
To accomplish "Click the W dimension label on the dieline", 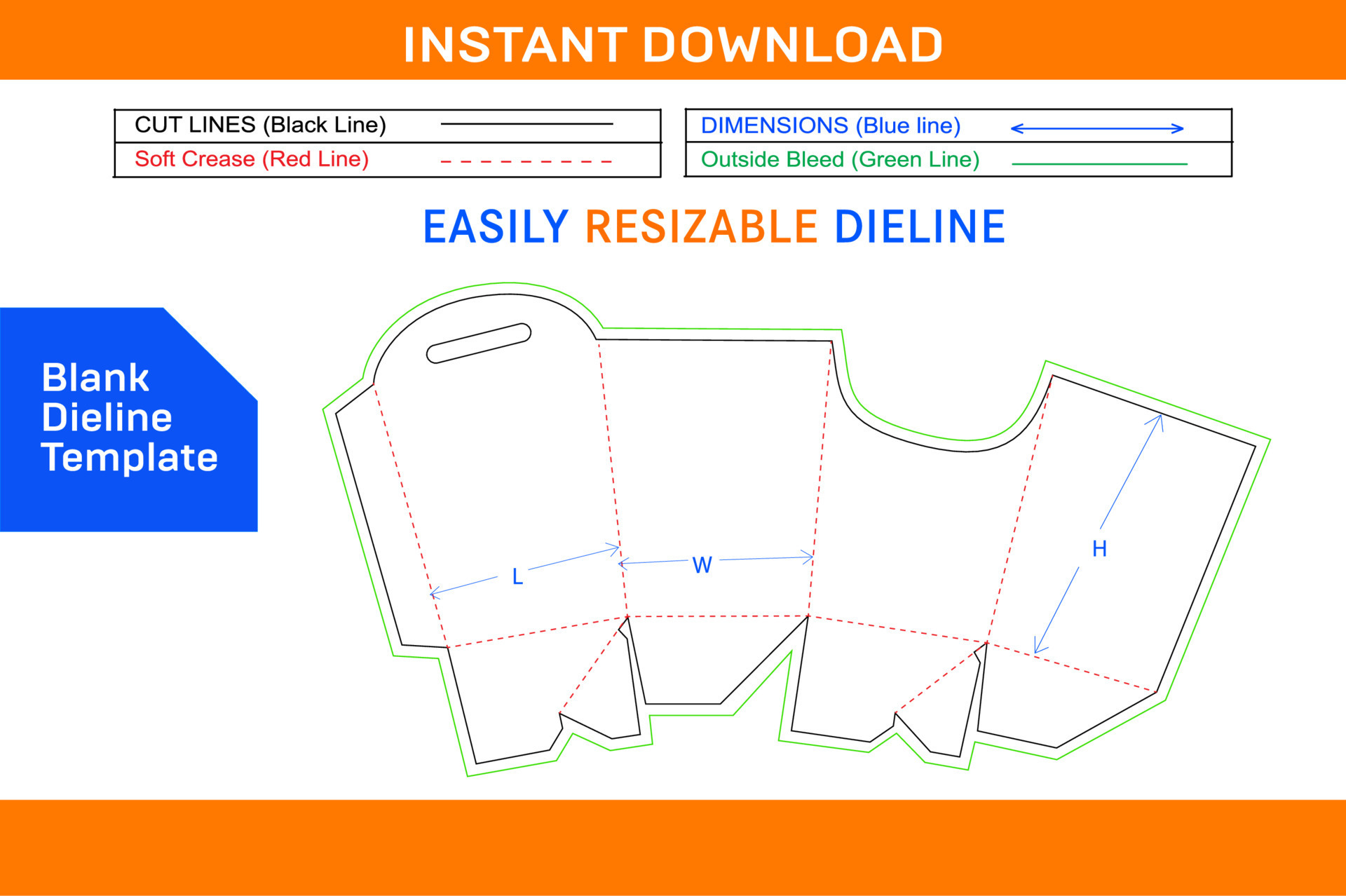I will (702, 565).
